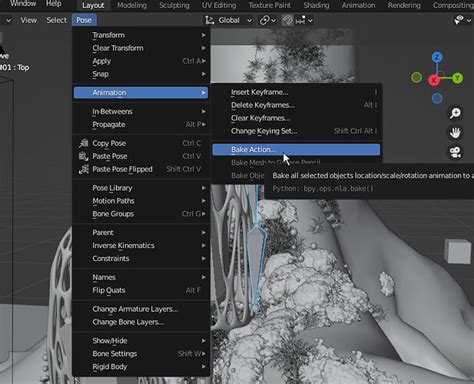Select the Animation submenu entry

141,92
